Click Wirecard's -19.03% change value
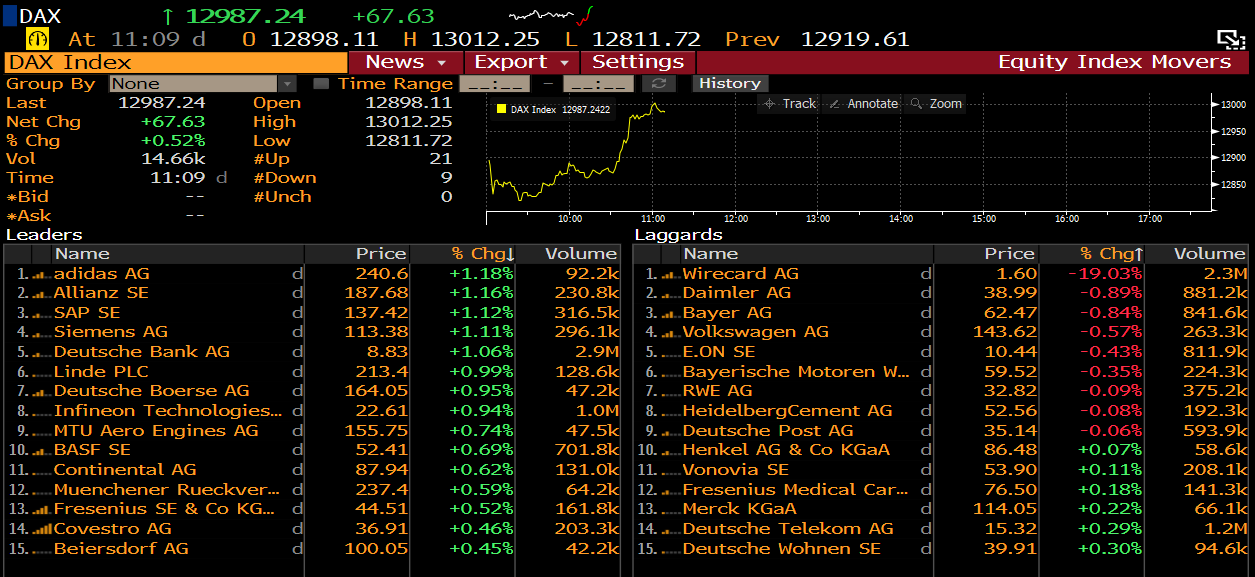The image size is (1255, 577). (1104, 274)
